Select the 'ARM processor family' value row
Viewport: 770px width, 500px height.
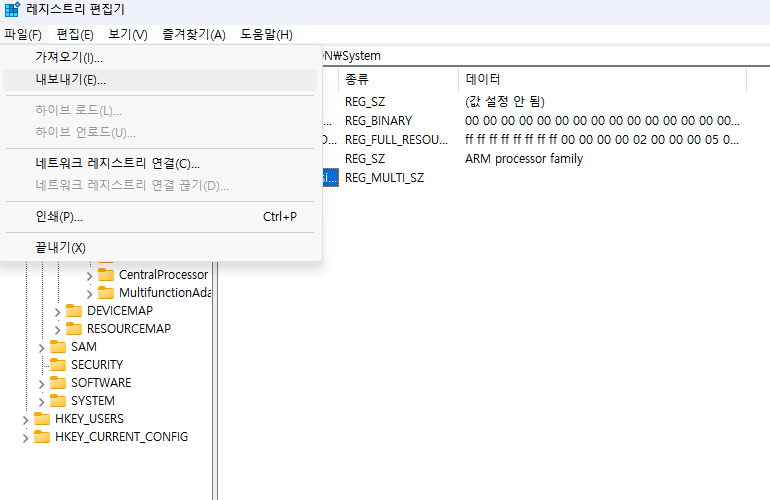(523, 159)
